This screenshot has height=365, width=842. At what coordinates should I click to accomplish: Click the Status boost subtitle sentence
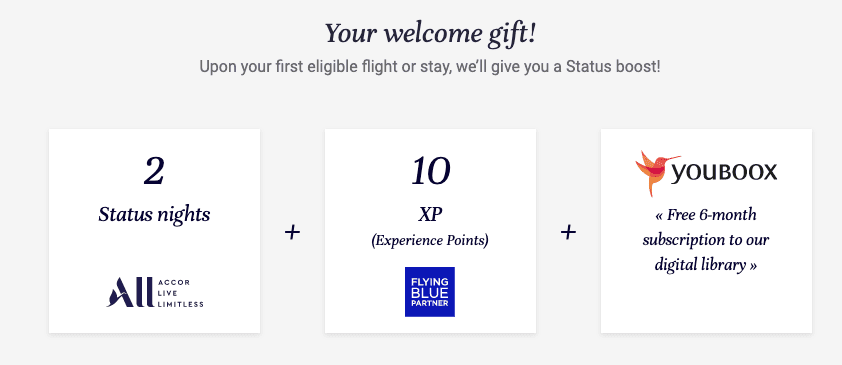[430, 67]
